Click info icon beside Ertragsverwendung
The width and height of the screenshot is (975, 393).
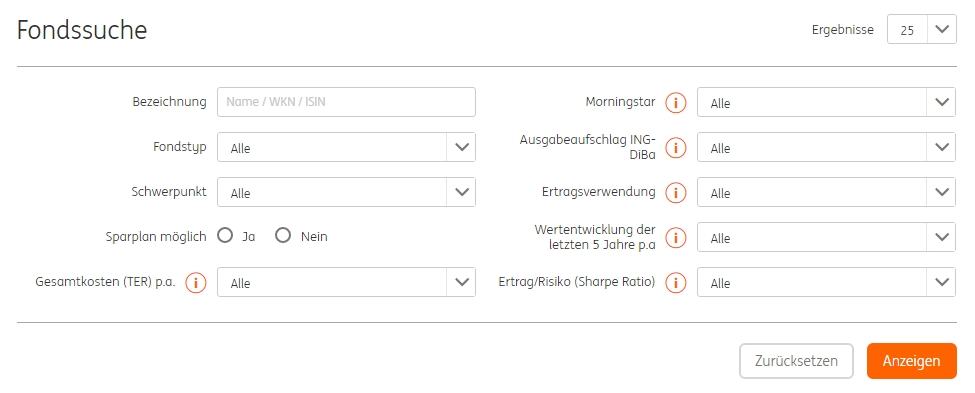tap(675, 193)
